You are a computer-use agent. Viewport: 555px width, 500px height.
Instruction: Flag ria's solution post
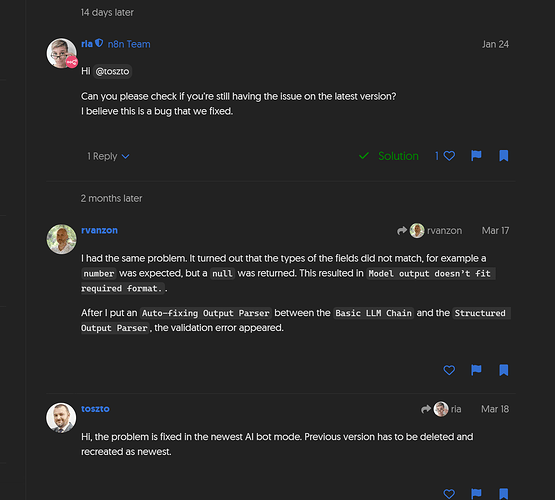[476, 156]
